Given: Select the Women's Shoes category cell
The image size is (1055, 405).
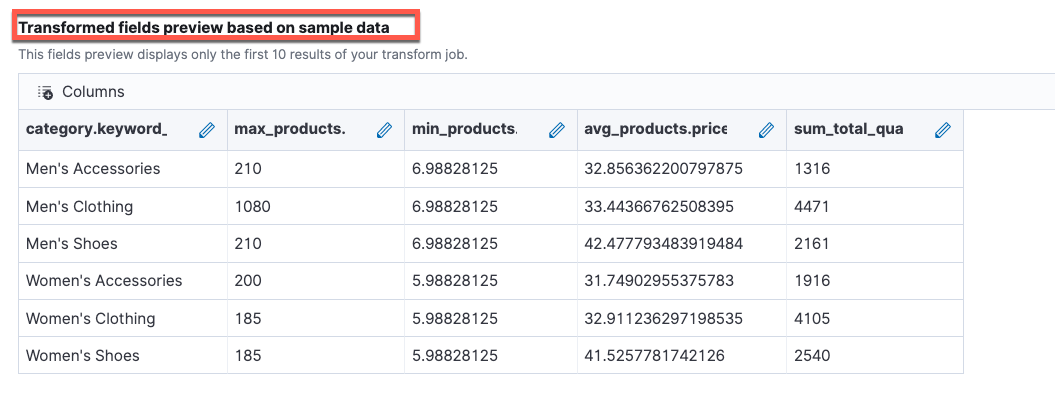Looking at the screenshot, I should (x=83, y=356).
